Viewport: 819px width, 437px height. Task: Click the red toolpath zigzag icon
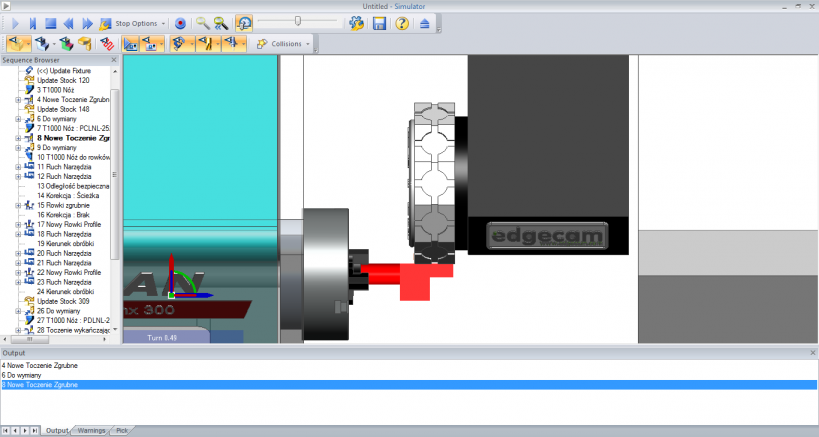[x=107, y=44]
